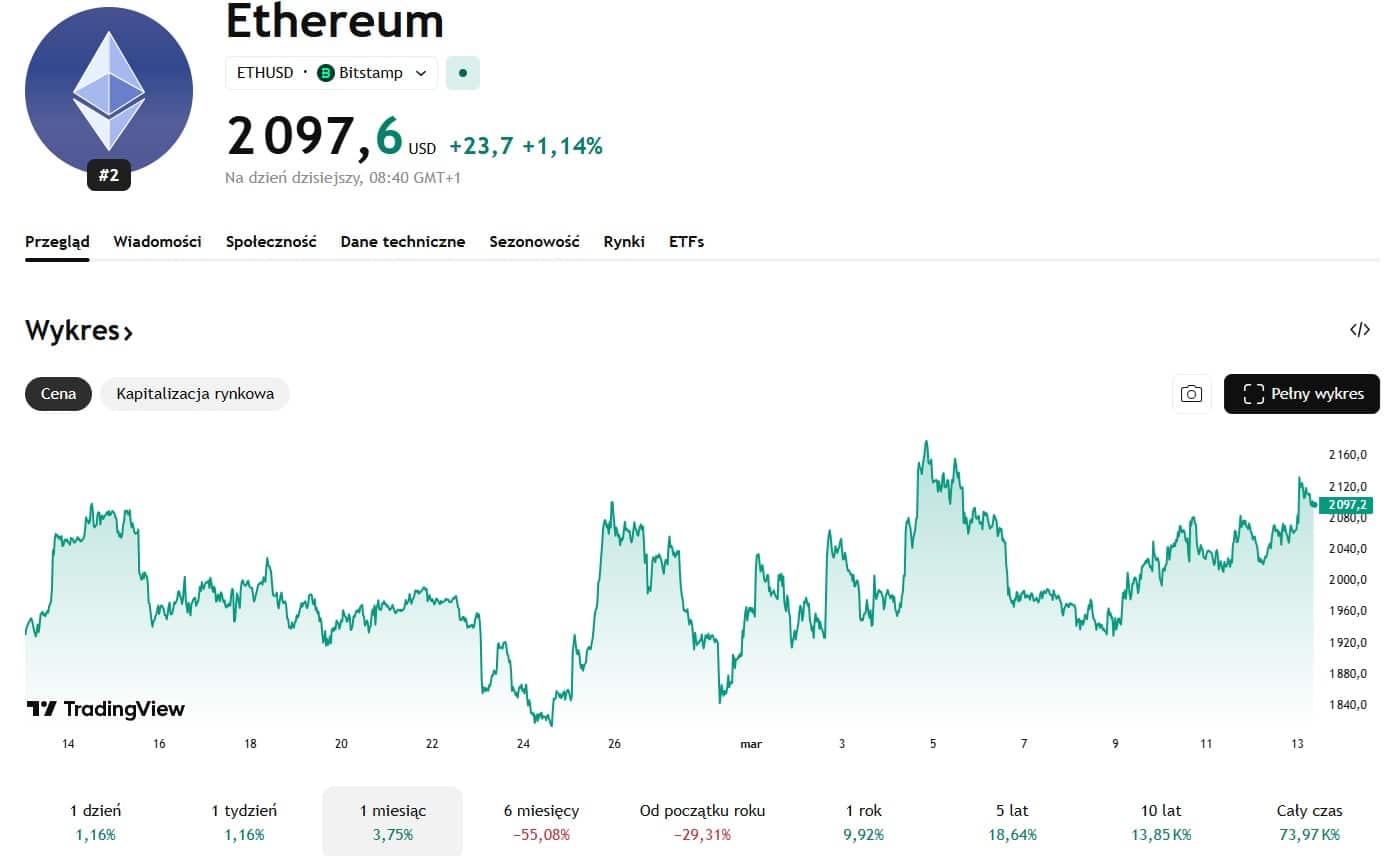1387x856 pixels.
Task: Select the Cały czas time range
Action: 1309,821
